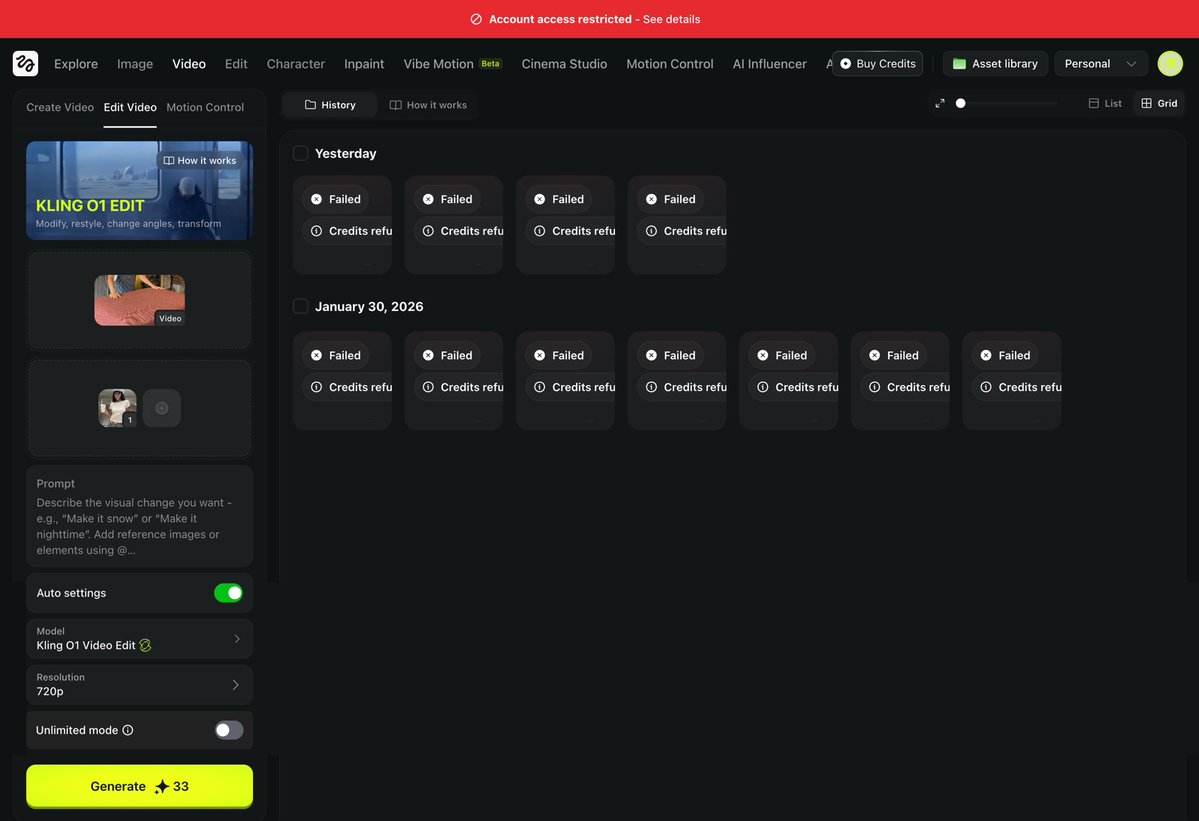
Task: Switch to List view
Action: [1105, 103]
